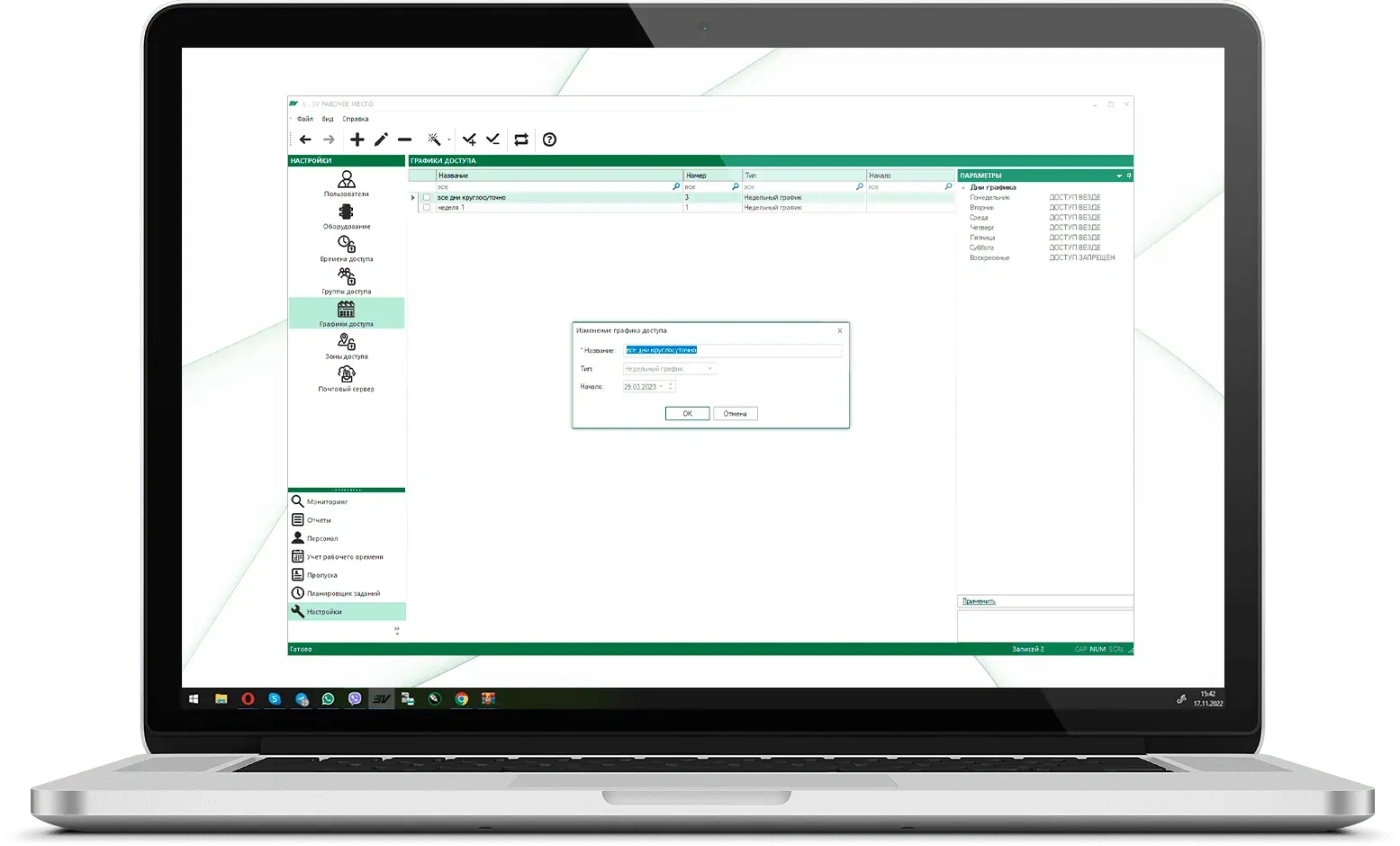The image size is (1400, 846).
Task: Tick checkbox for 'неделя 1' row
Action: click(x=427, y=208)
